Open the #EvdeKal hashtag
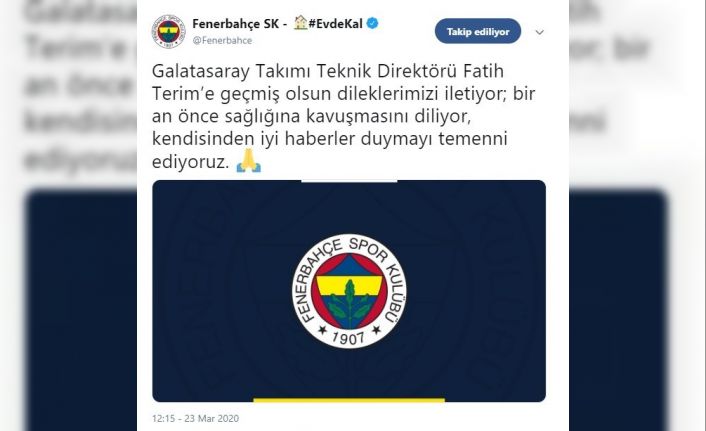This screenshot has height=431, width=706. (335, 23)
